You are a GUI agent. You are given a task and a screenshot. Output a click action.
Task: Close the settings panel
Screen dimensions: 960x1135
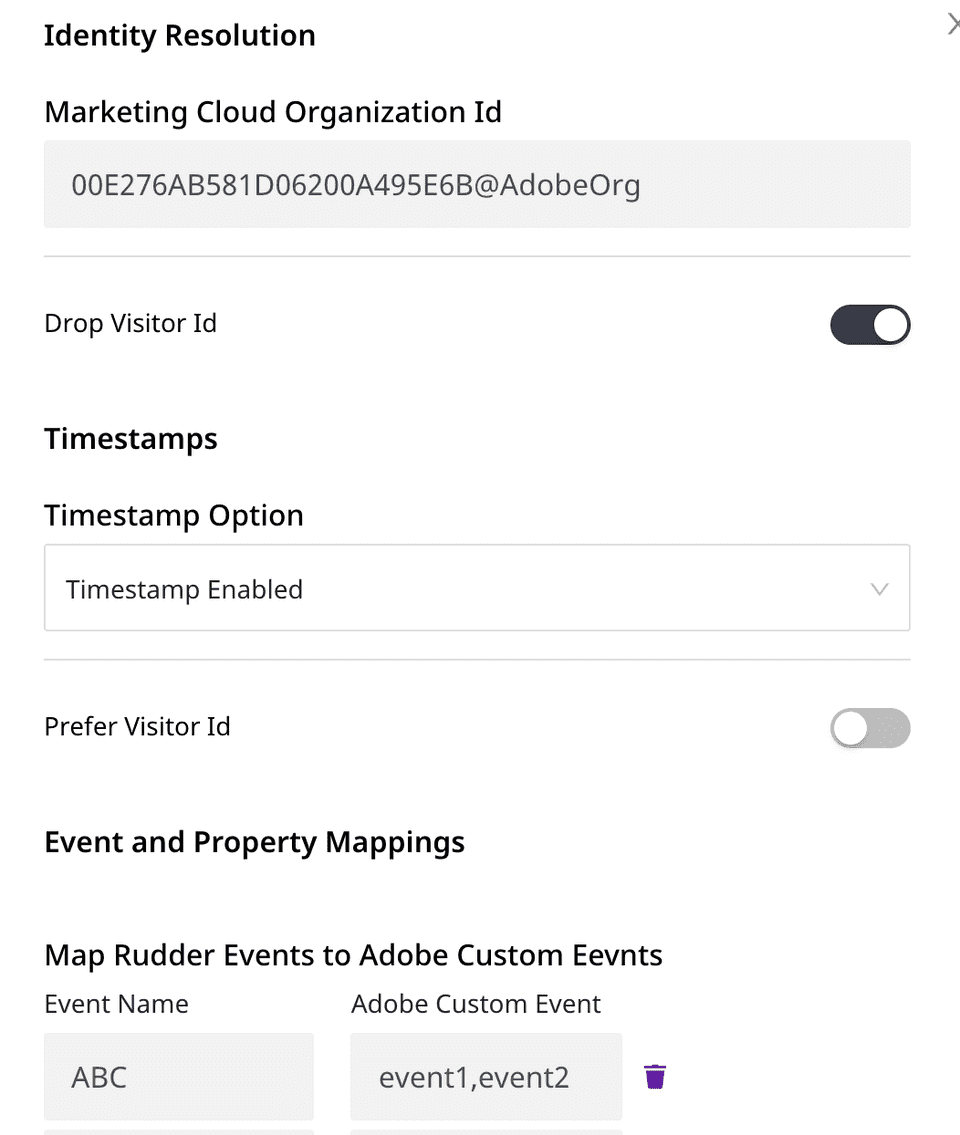pyautogui.click(x=953, y=25)
